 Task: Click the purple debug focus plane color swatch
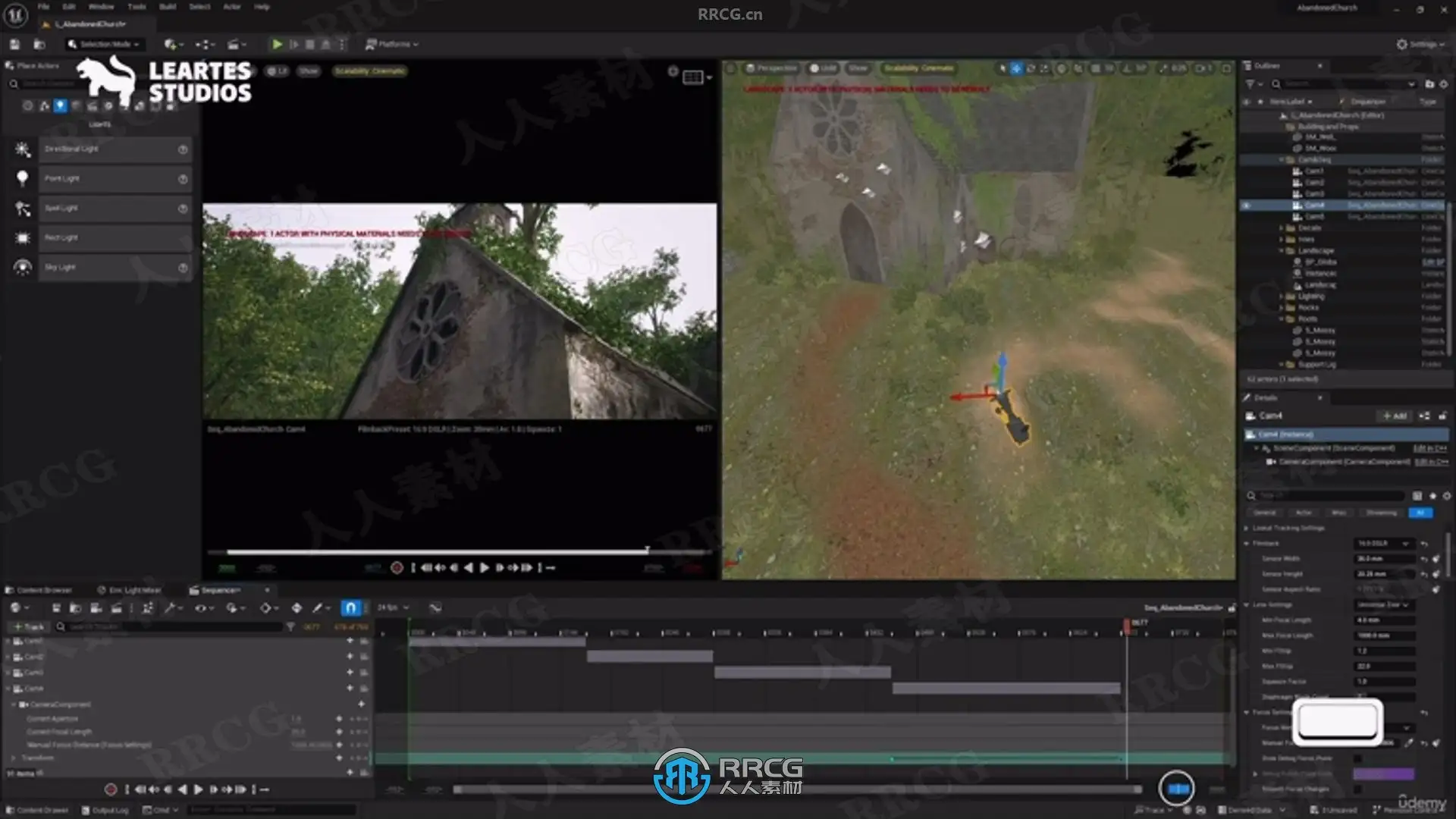coord(1384,773)
